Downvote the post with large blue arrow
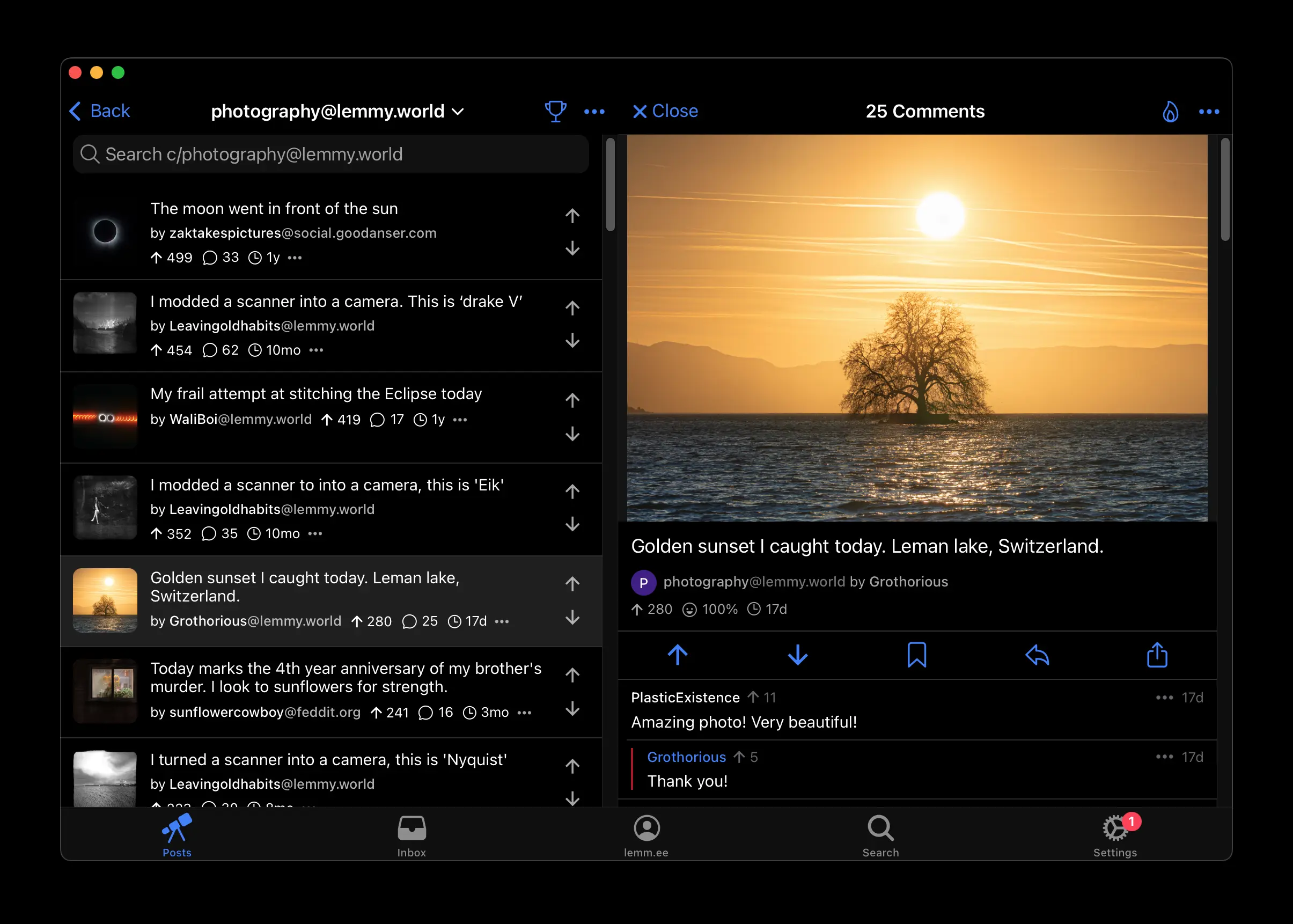Viewport: 1293px width, 924px height. [798, 655]
